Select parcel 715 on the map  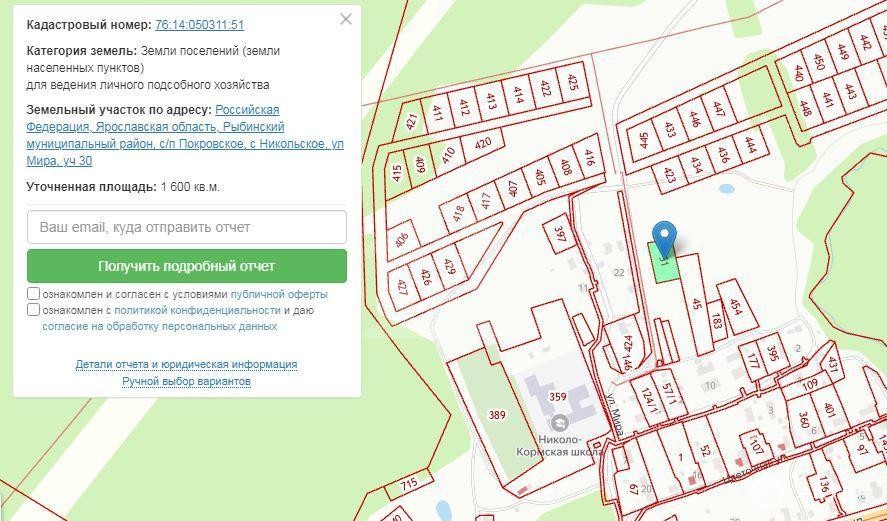(x=409, y=484)
